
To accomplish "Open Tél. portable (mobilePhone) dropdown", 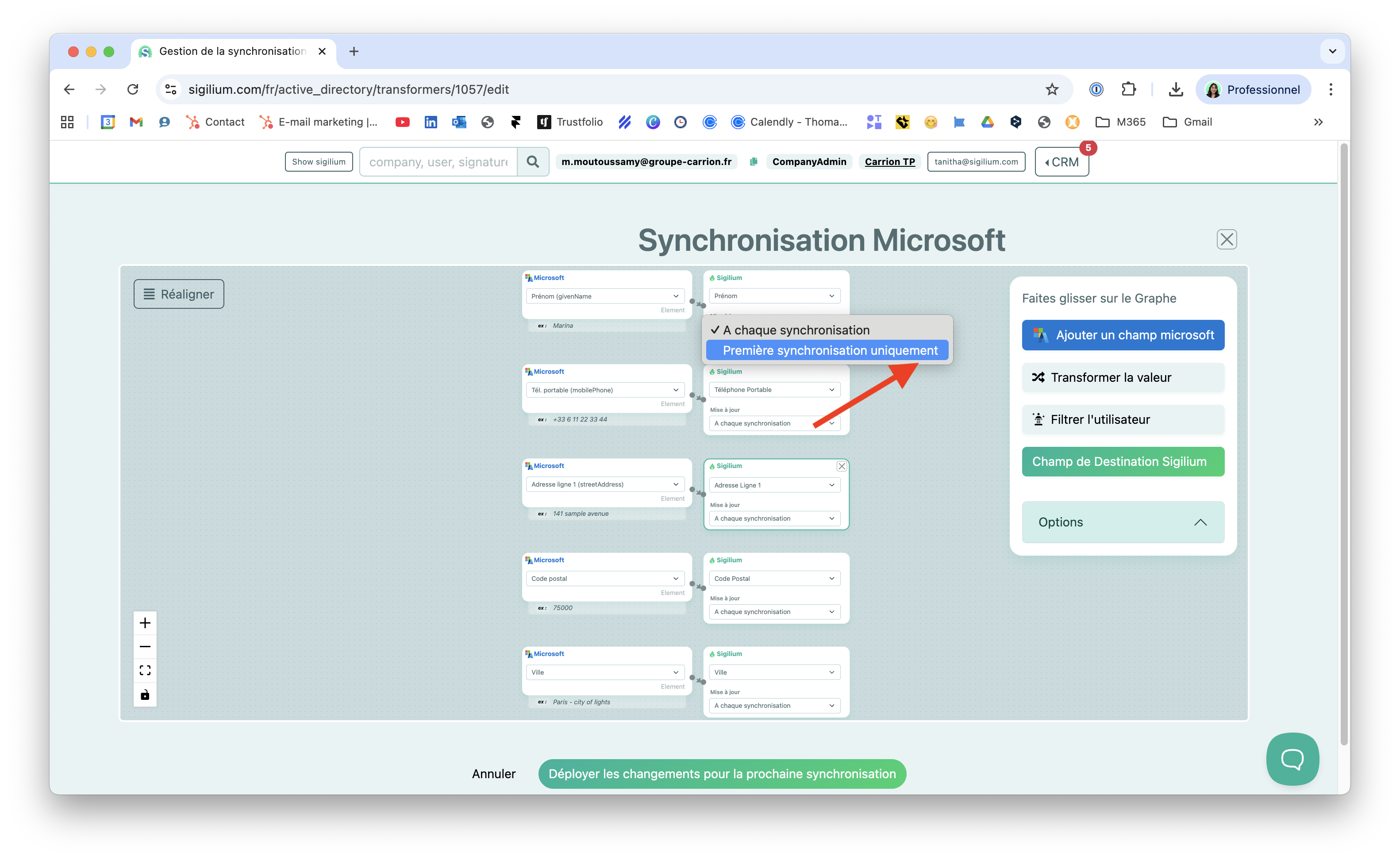I will (x=605, y=390).
